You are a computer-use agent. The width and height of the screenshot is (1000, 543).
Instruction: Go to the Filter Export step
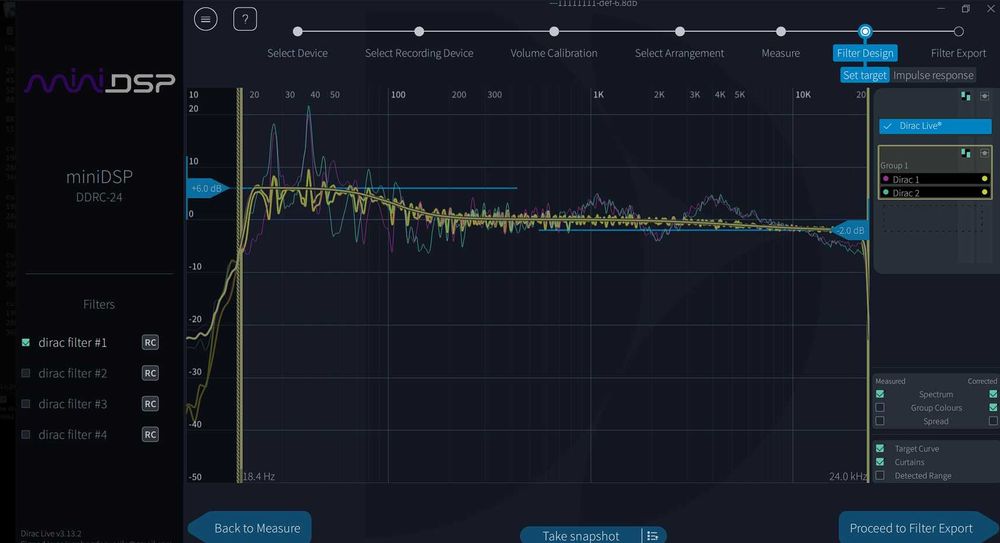(959, 53)
